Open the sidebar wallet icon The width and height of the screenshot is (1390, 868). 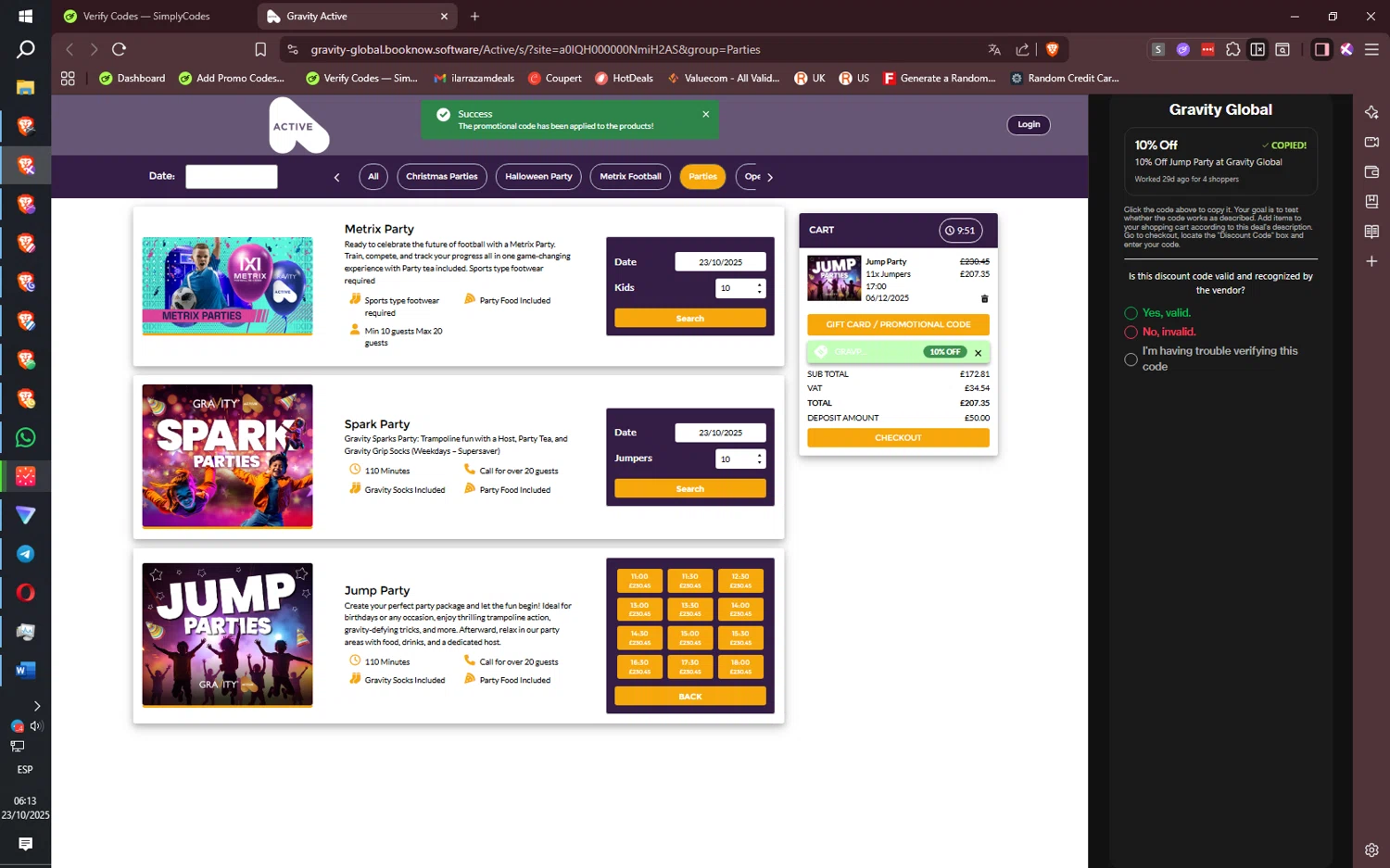1371,171
